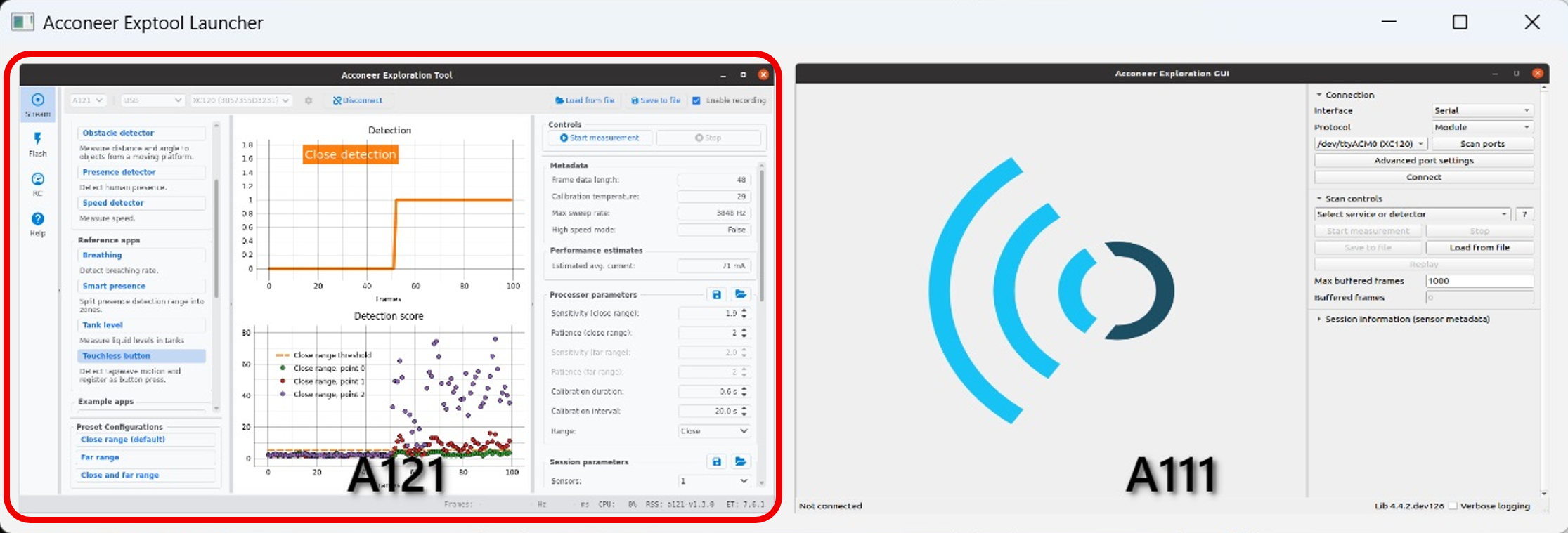The height and width of the screenshot is (533, 1568).
Task: Select Speed detector in the app list
Action: [x=141, y=203]
